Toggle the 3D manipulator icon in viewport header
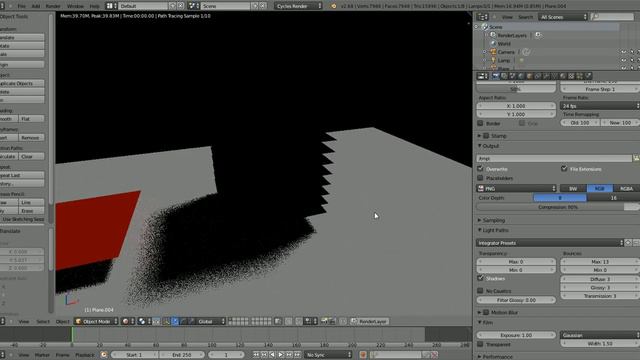 click(167, 322)
